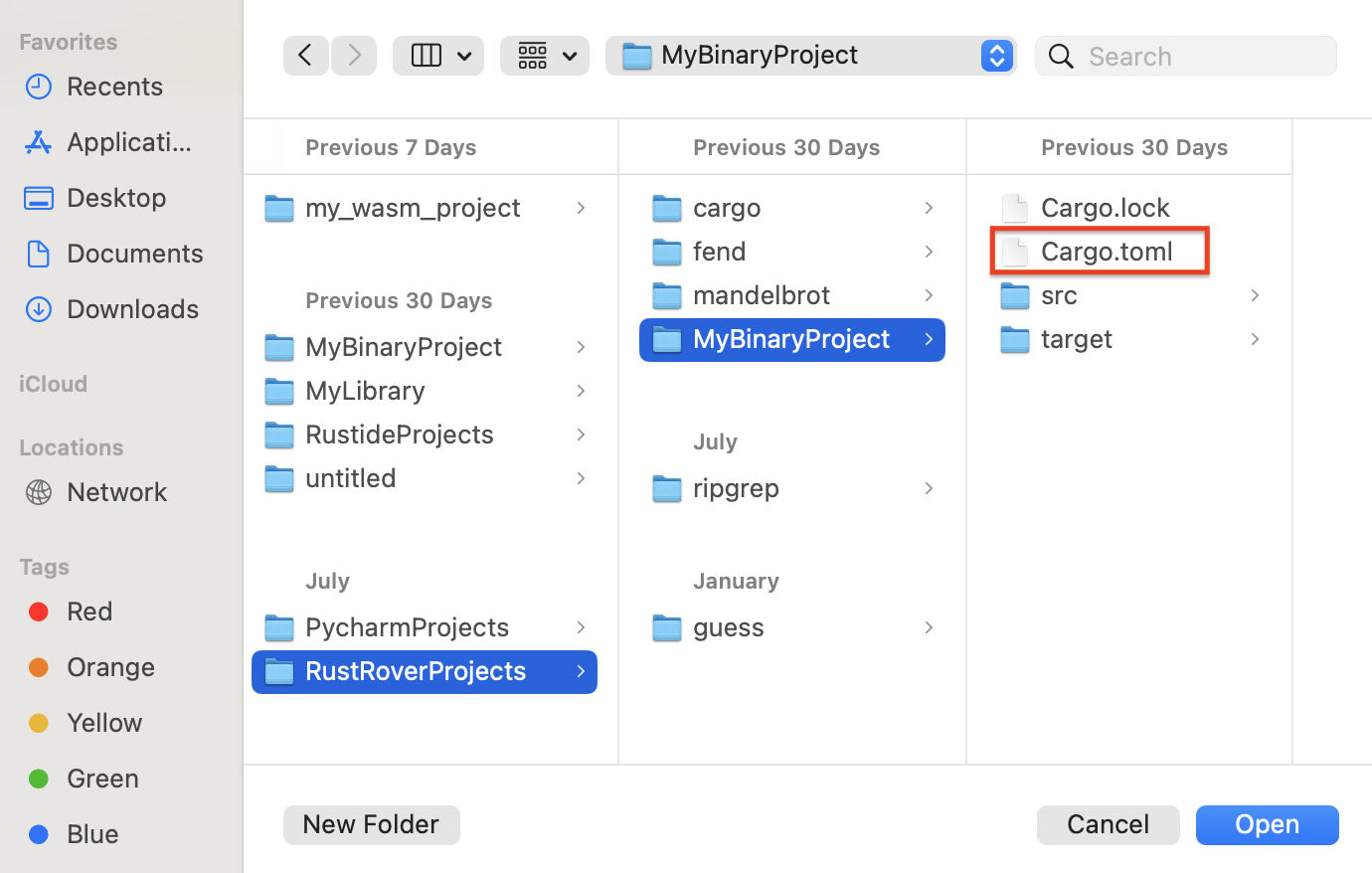Click the forward navigation arrow
Viewport: 1372px width, 873px height.
coord(354,56)
